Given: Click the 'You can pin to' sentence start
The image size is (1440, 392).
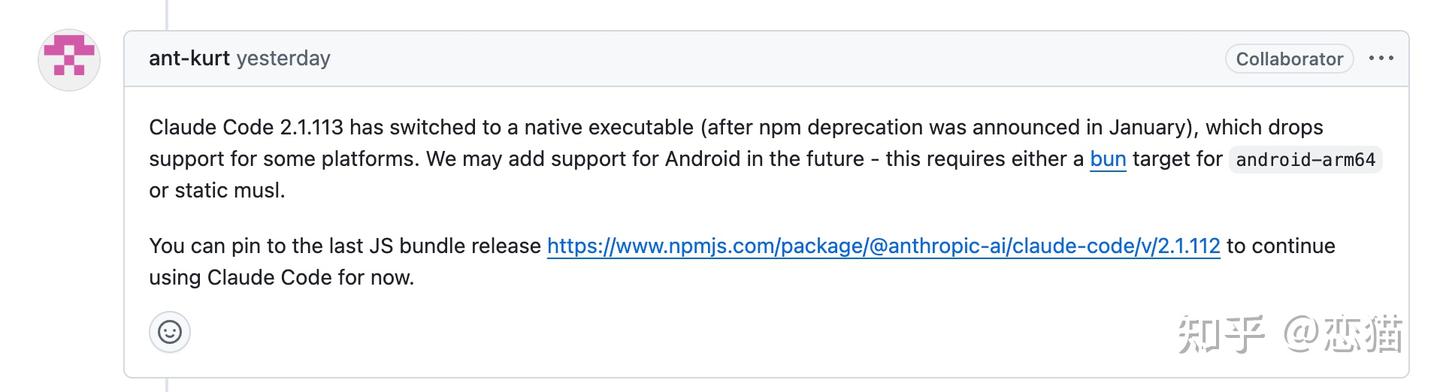Looking at the screenshot, I should coord(214,246).
